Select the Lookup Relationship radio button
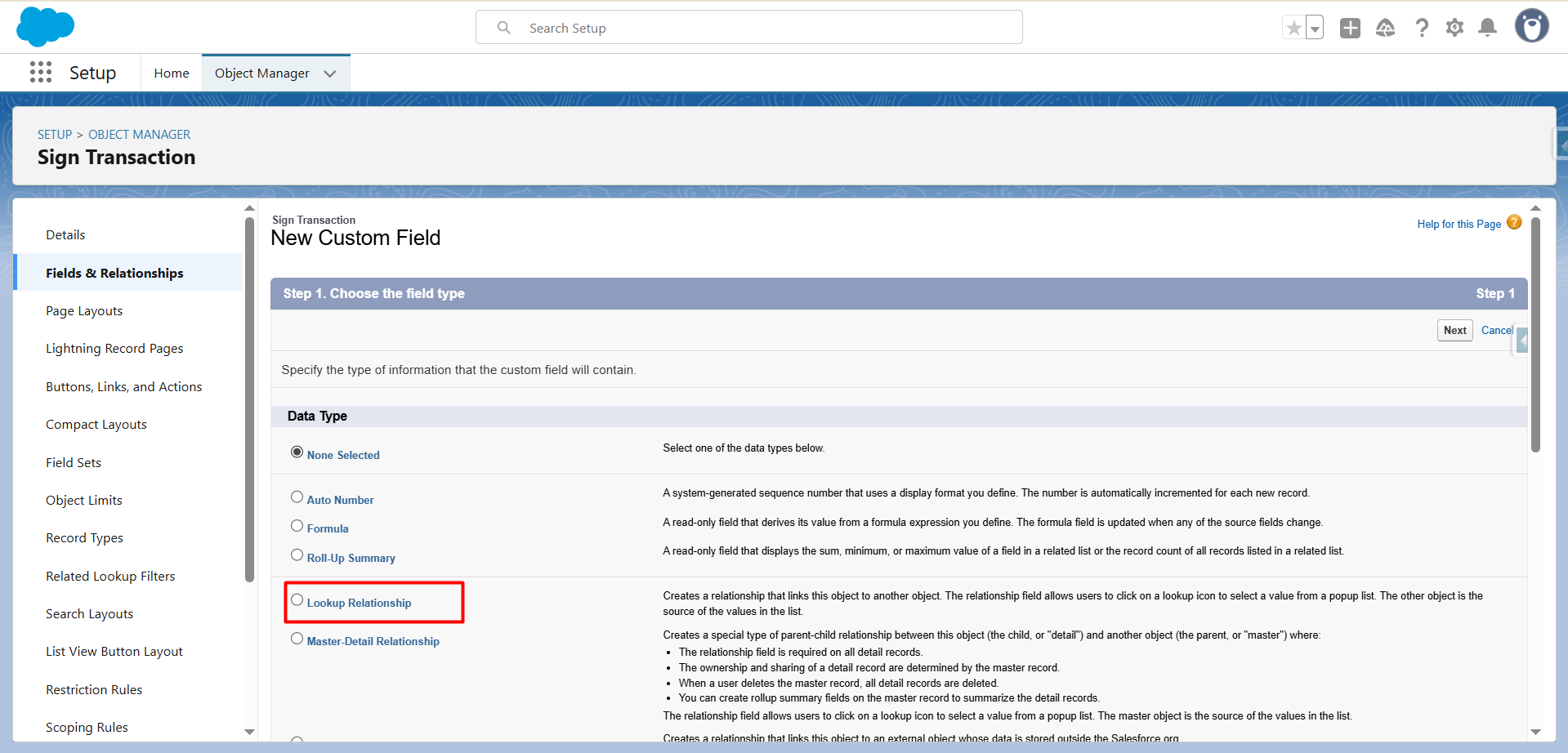1568x753 pixels. point(297,600)
